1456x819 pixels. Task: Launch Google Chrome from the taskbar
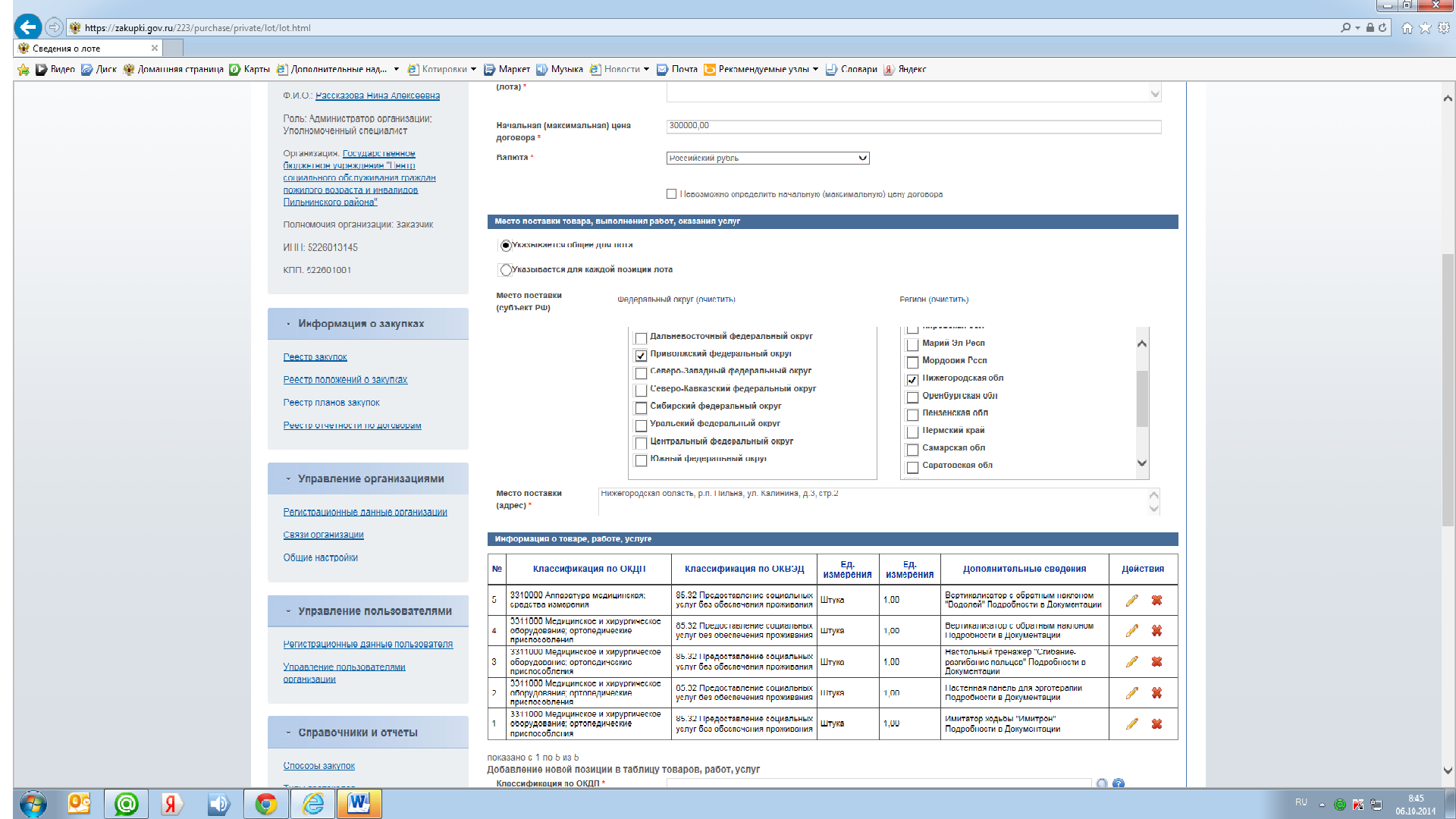[265, 804]
